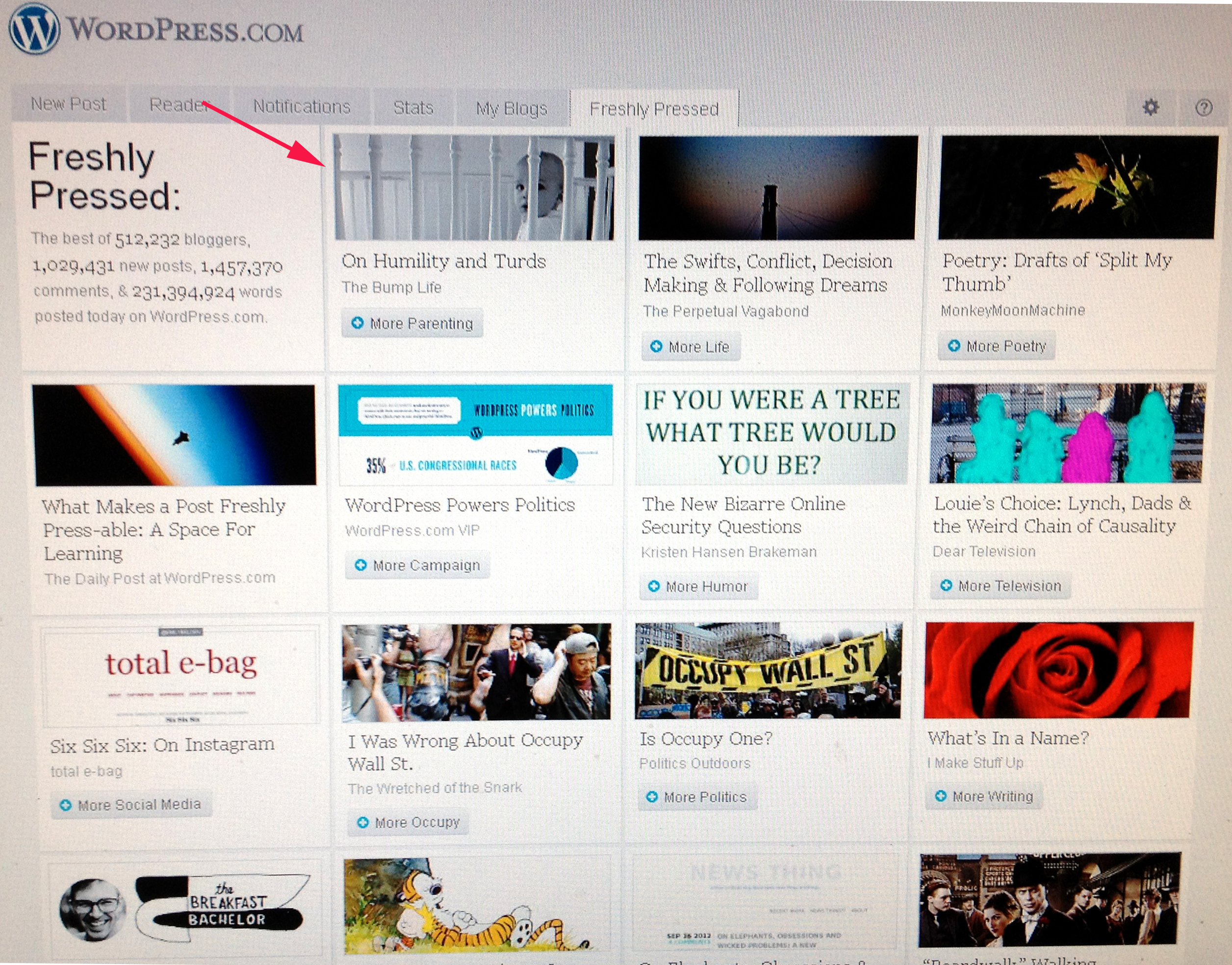Open settings via the gear icon
This screenshot has width=1232, height=965.
click(x=1150, y=107)
